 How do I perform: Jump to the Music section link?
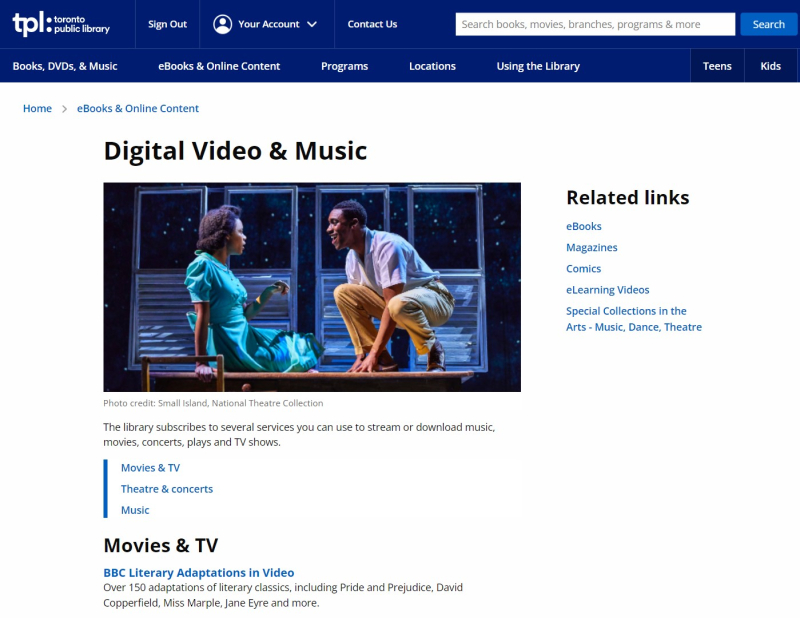(135, 510)
